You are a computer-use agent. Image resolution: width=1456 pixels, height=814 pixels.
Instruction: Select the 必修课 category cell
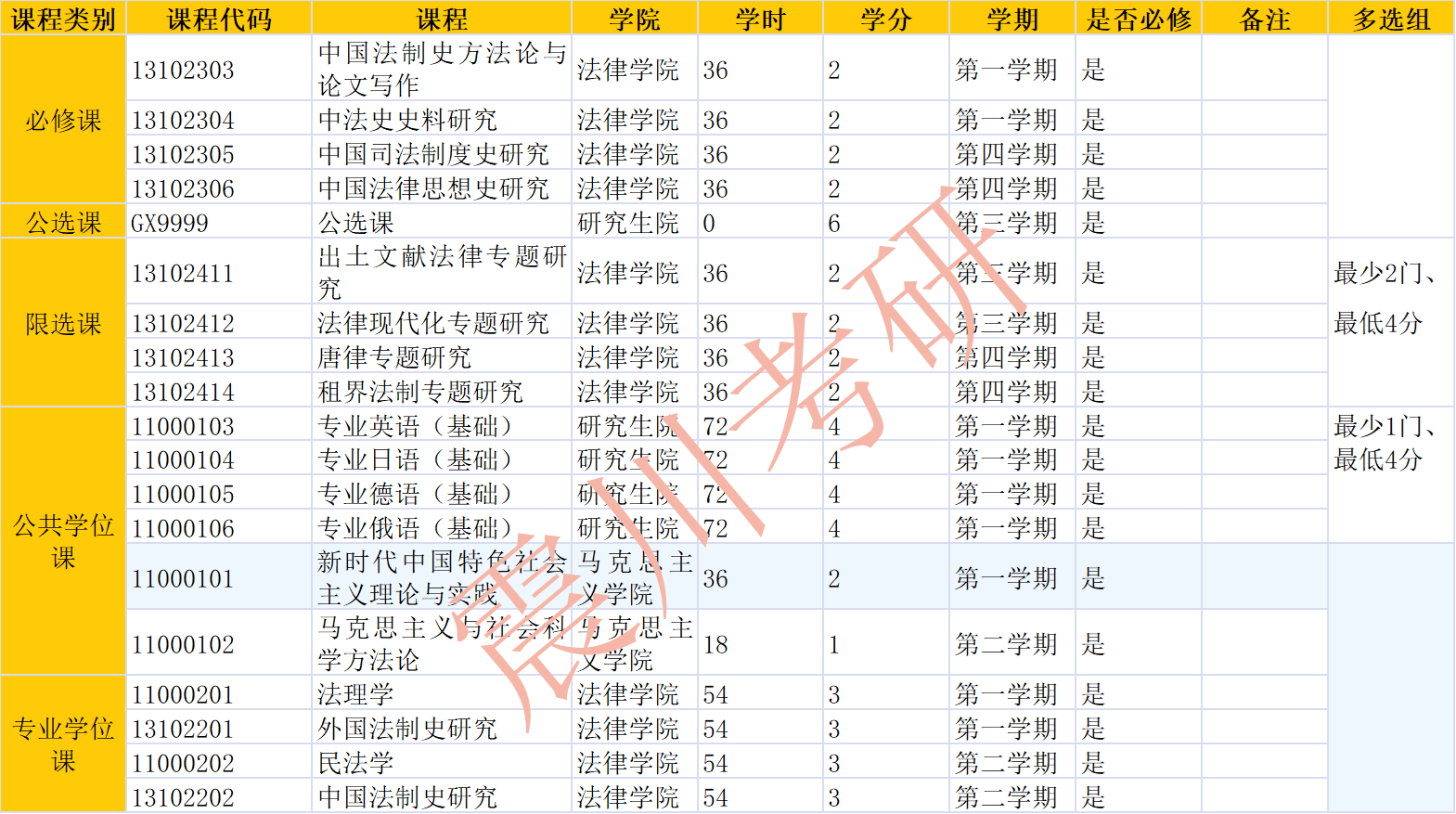click(63, 120)
